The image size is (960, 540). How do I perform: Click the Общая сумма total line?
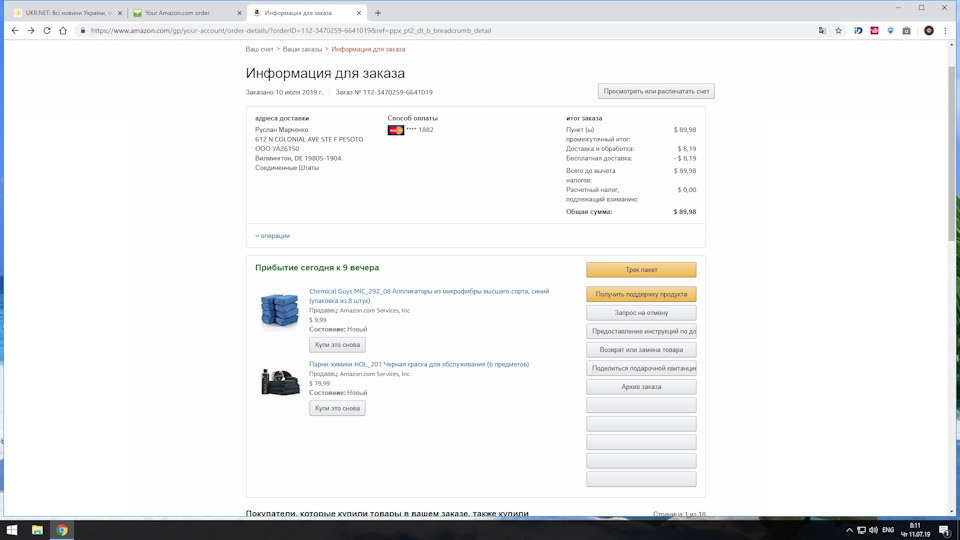[631, 212]
